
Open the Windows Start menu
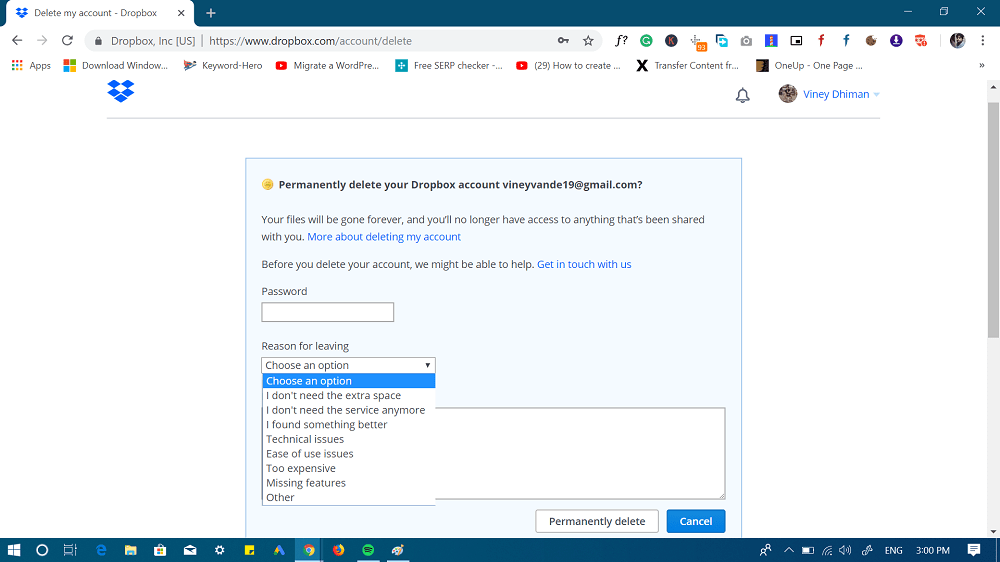click(x=13, y=550)
